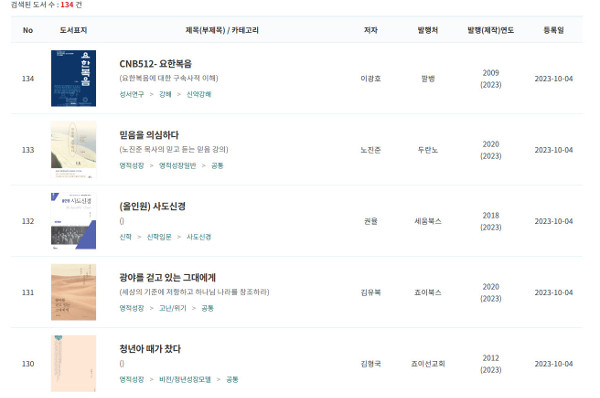
Task: Click the 요한복음 blue book cover thumbnail
Action: click(x=73, y=78)
